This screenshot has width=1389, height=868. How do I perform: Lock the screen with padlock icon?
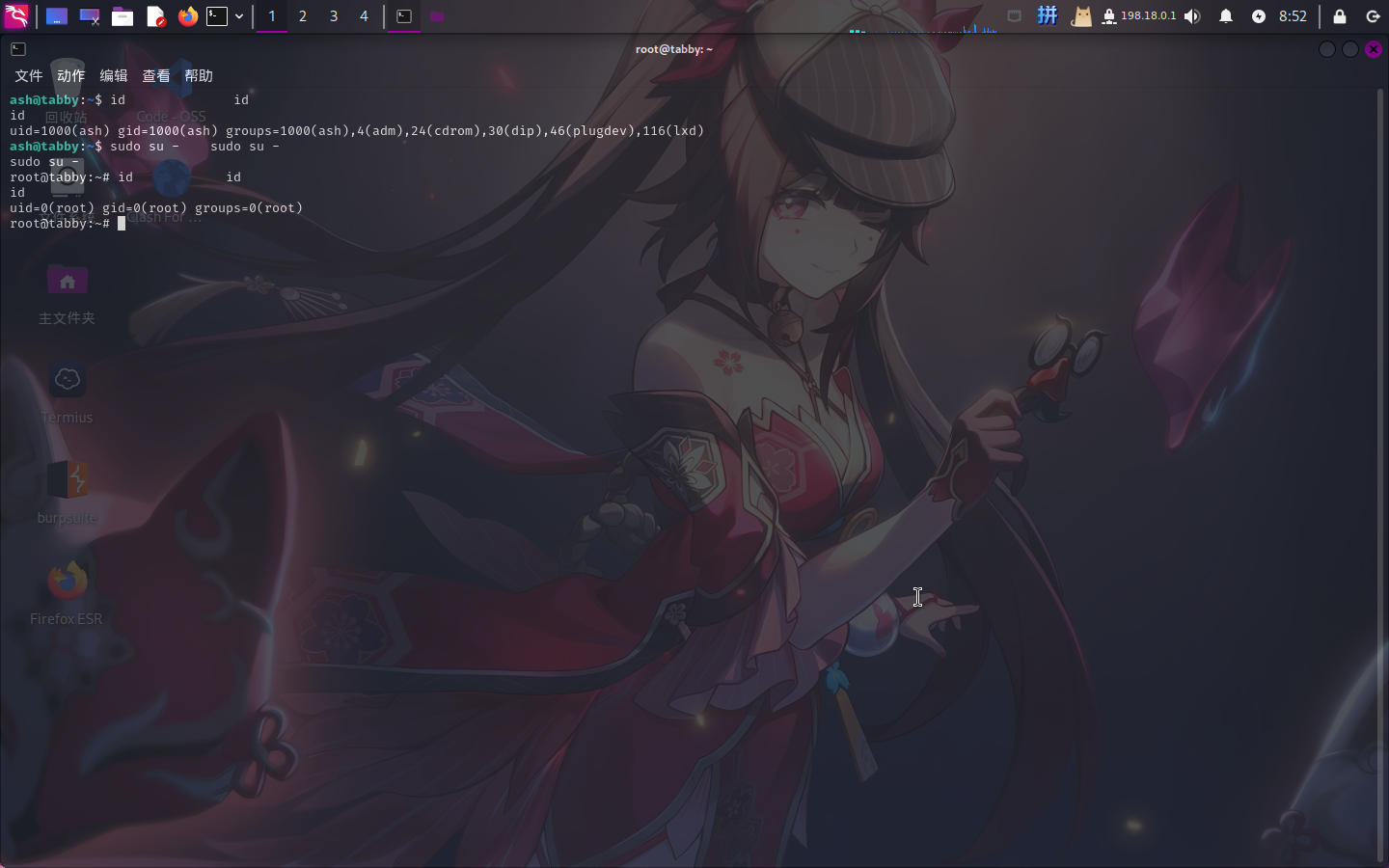click(1340, 16)
